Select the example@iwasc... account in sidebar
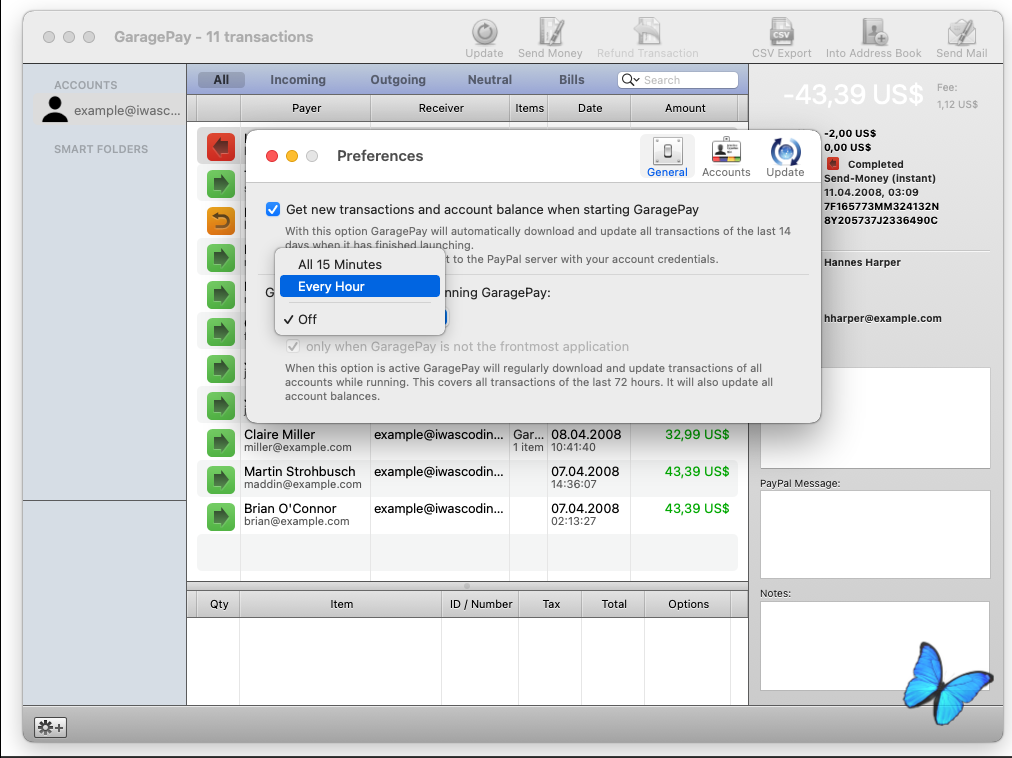 pyautogui.click(x=110, y=110)
